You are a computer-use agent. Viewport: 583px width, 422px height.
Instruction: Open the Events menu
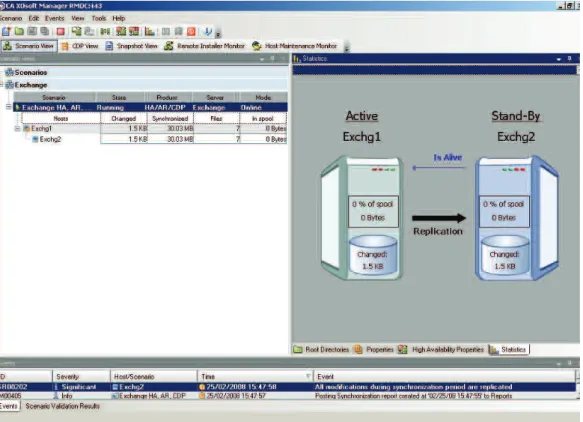[x=55, y=18]
